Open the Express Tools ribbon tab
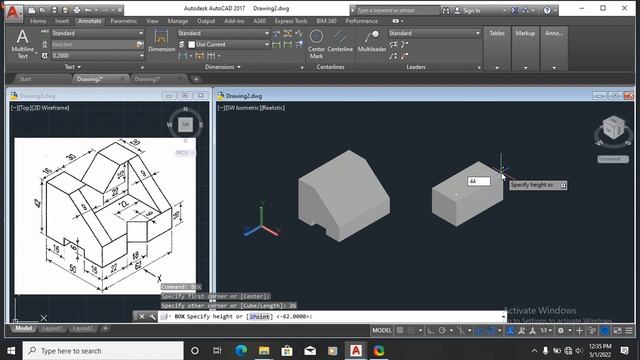Screen dimensions: 640x360 tap(291, 21)
